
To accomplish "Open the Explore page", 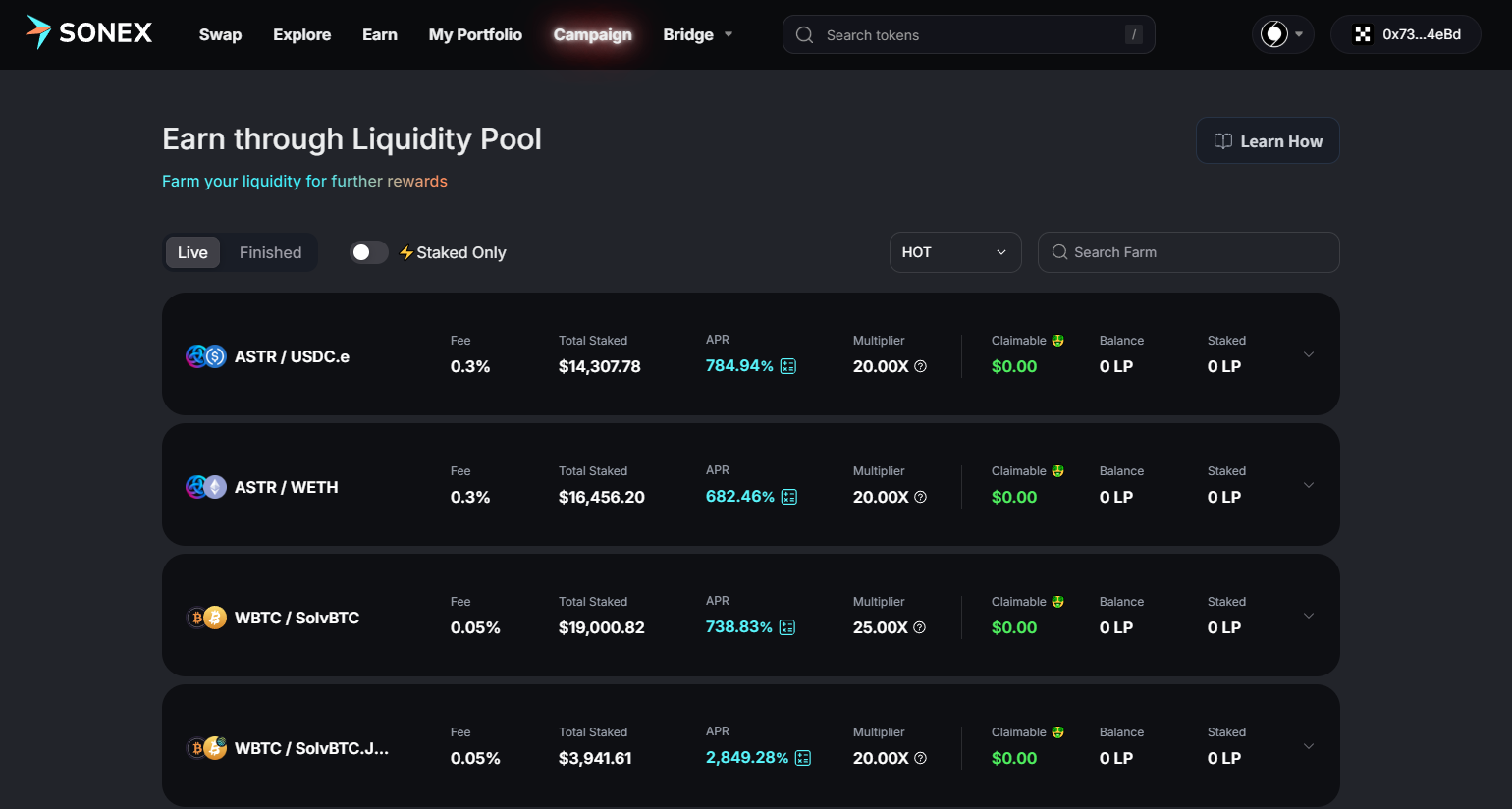I will pos(301,34).
